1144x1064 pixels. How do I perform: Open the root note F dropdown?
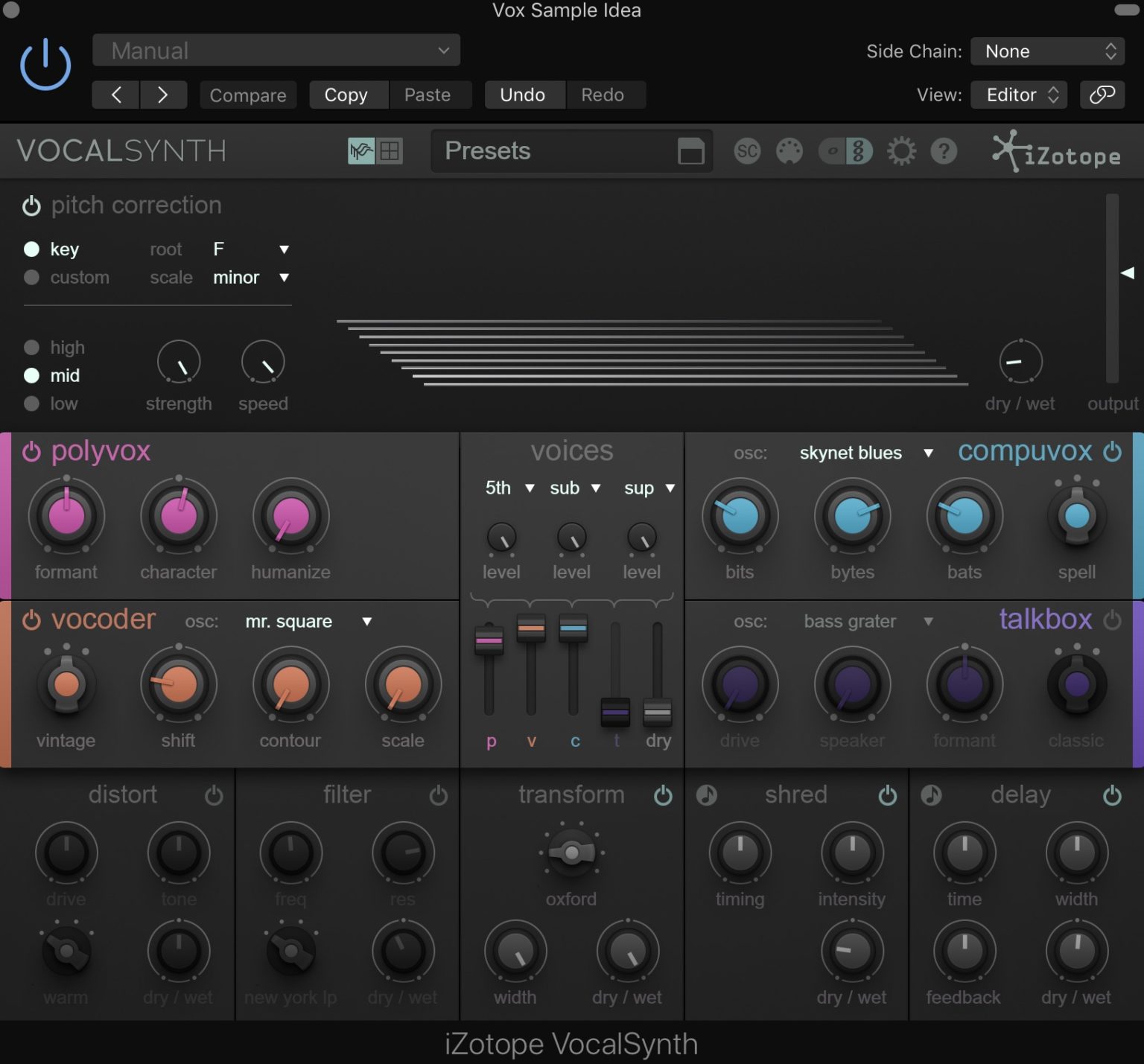coord(251,249)
